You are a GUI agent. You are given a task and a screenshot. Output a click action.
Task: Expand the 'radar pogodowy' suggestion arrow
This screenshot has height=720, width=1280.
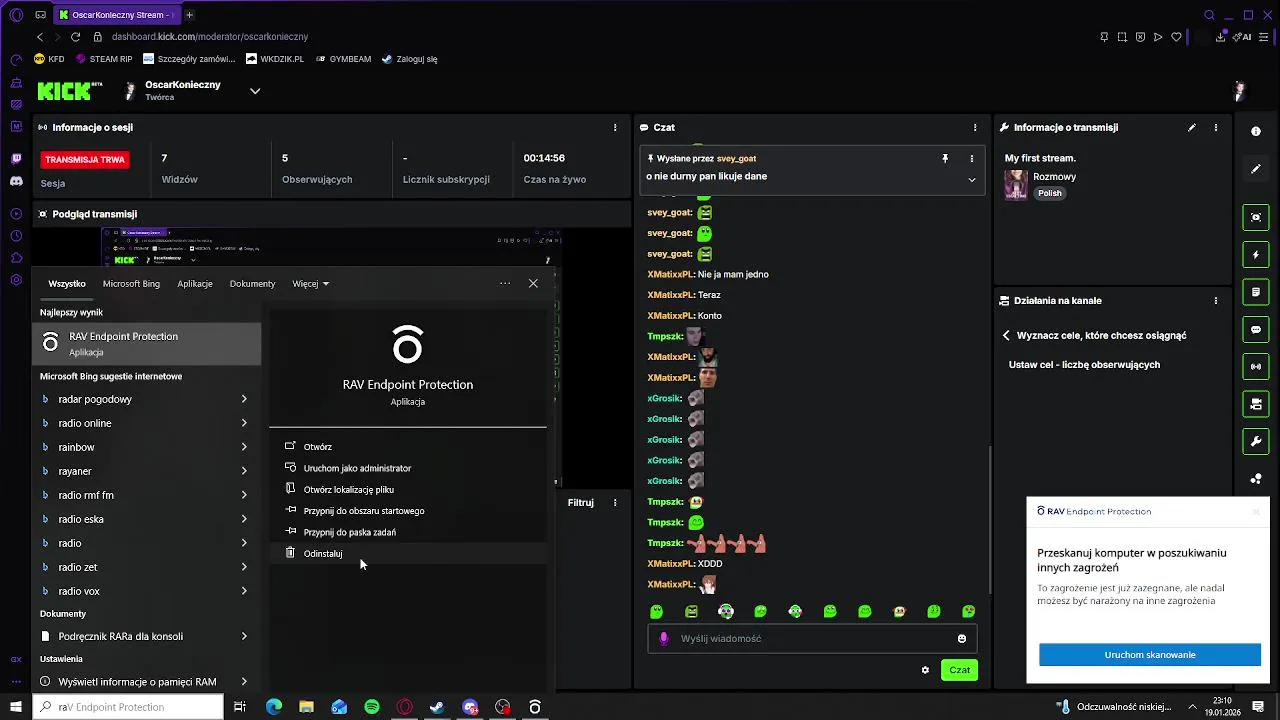point(244,399)
